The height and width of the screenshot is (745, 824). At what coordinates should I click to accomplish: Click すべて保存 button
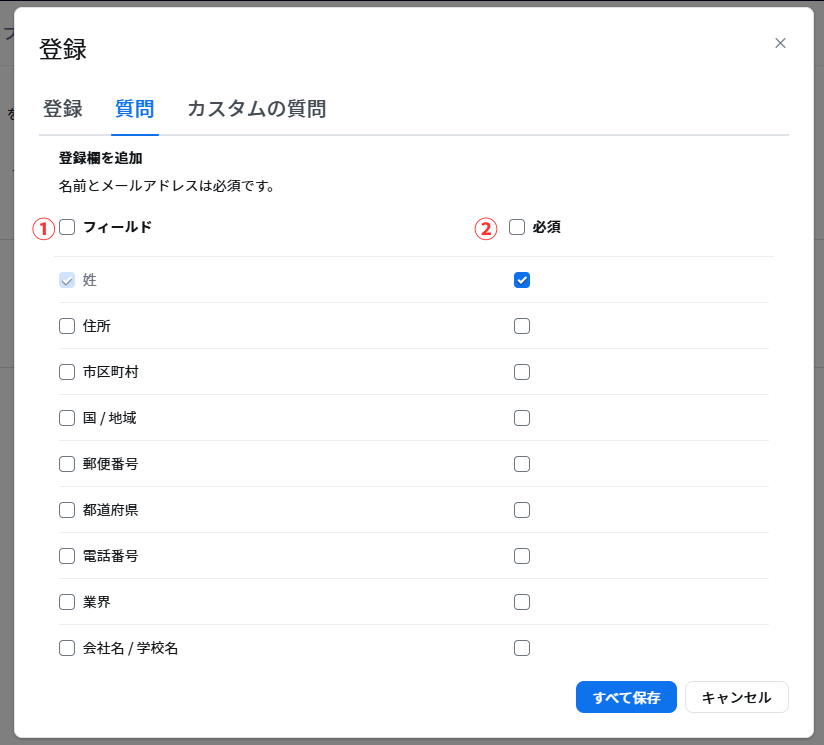(x=626, y=697)
